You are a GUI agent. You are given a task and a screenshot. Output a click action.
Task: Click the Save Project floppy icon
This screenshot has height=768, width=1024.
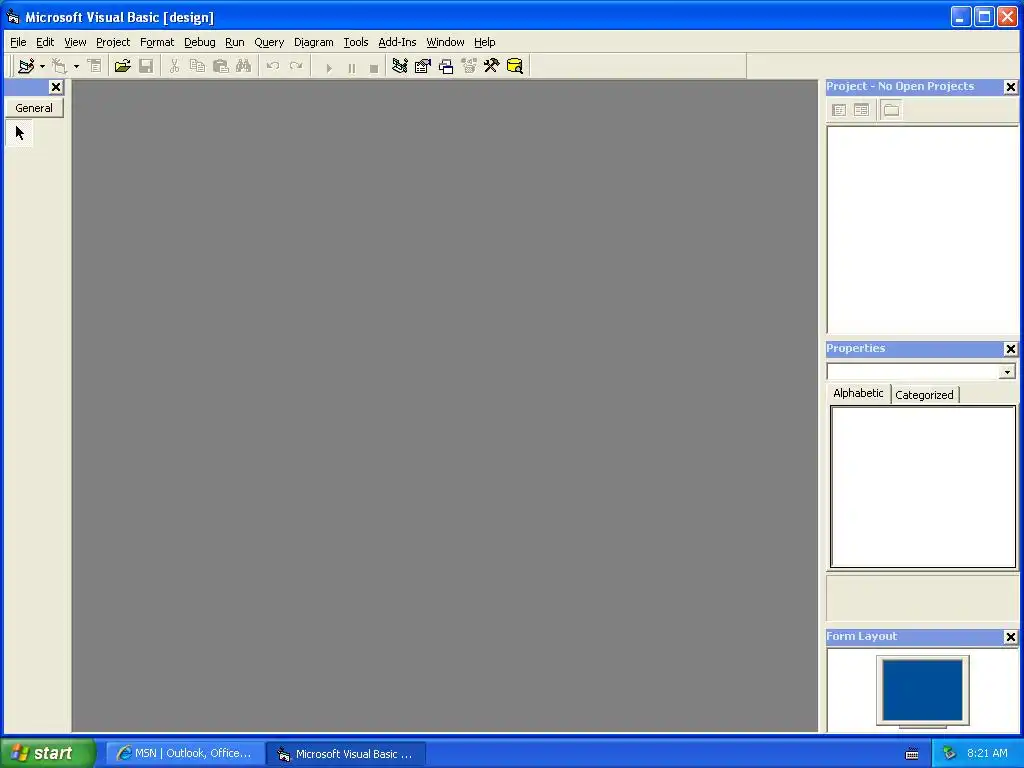(x=146, y=66)
